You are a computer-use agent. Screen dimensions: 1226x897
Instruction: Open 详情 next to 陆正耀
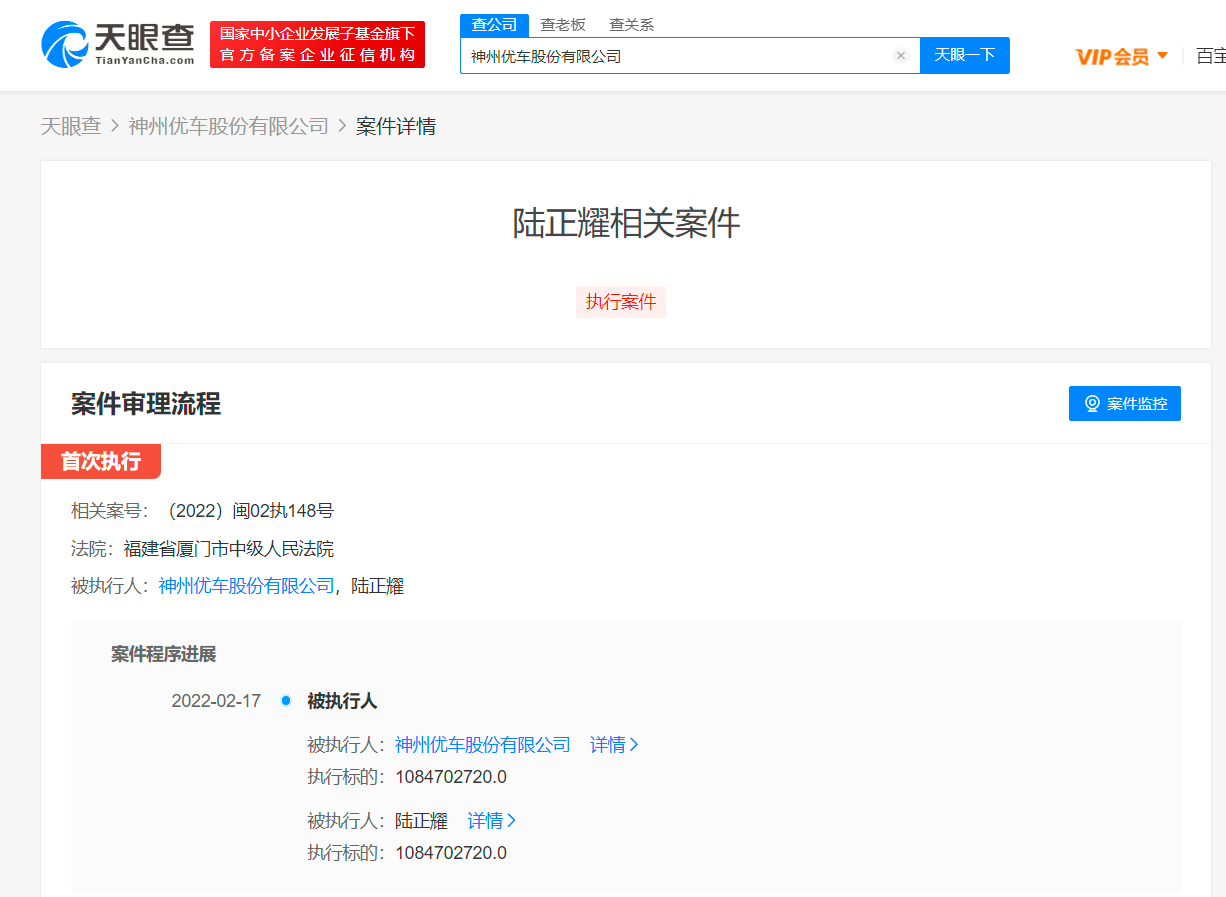491,821
